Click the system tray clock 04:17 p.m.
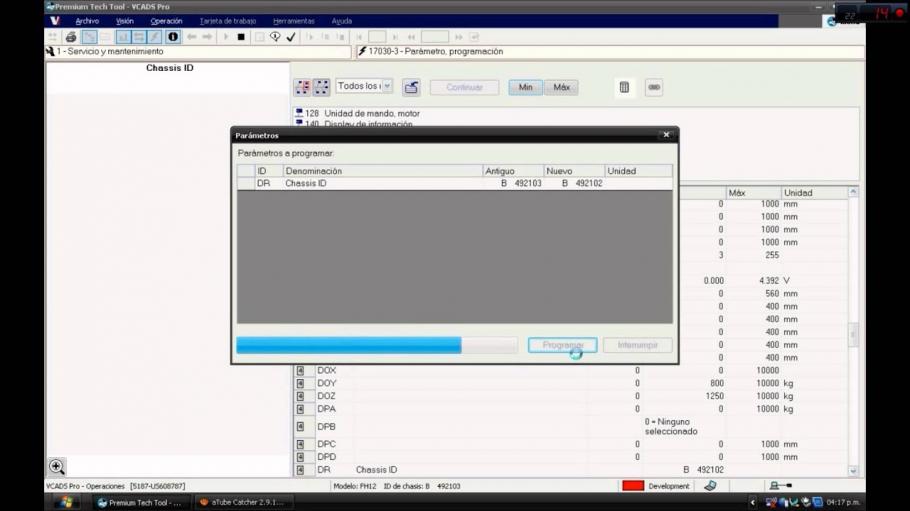Viewport: 910px width, 511px height. tap(843, 502)
